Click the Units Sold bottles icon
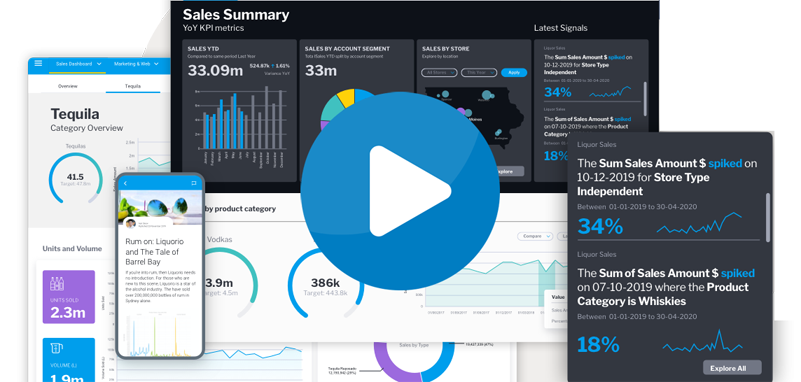 click(57, 285)
